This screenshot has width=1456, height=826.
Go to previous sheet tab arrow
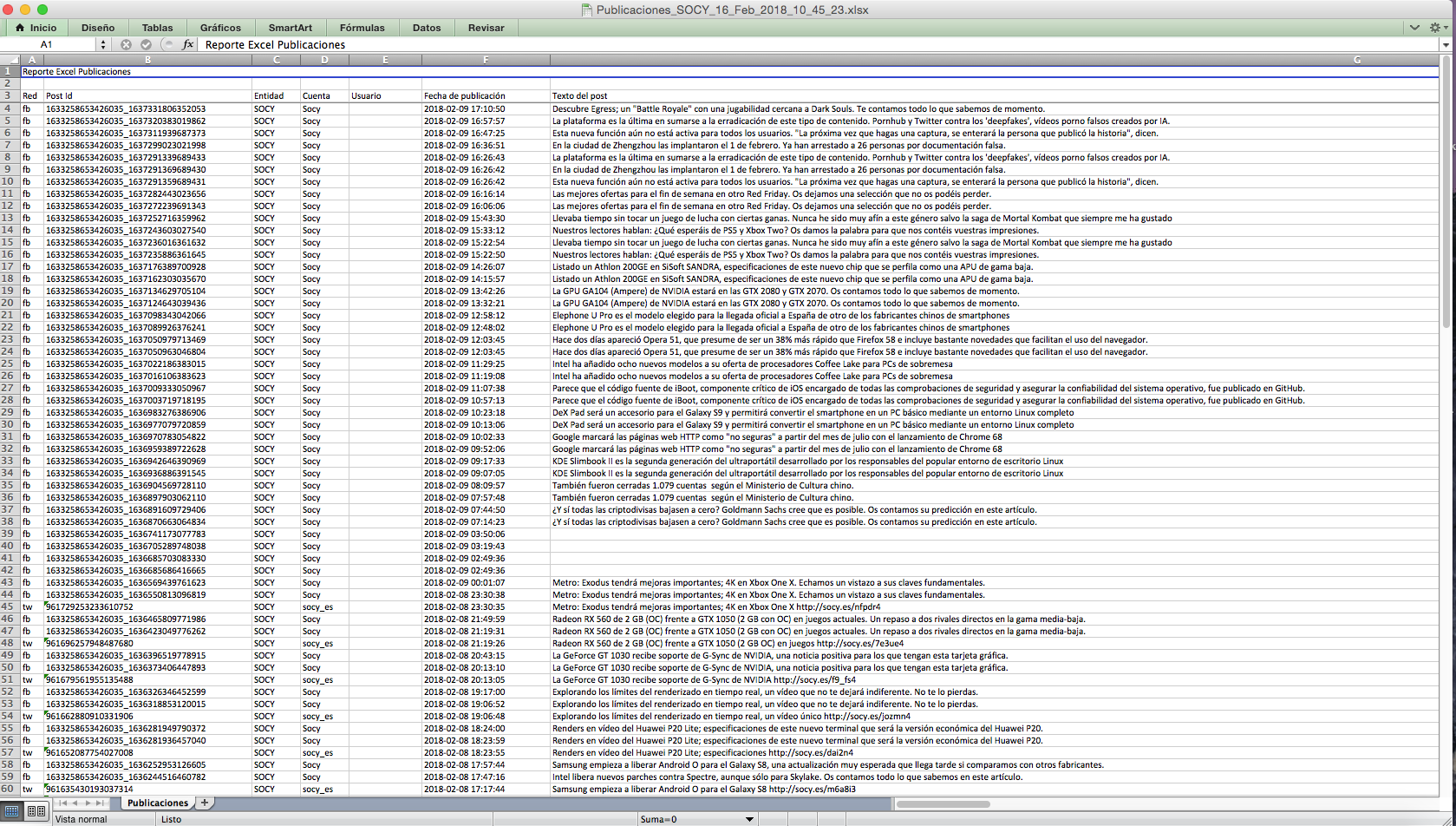coord(76,803)
